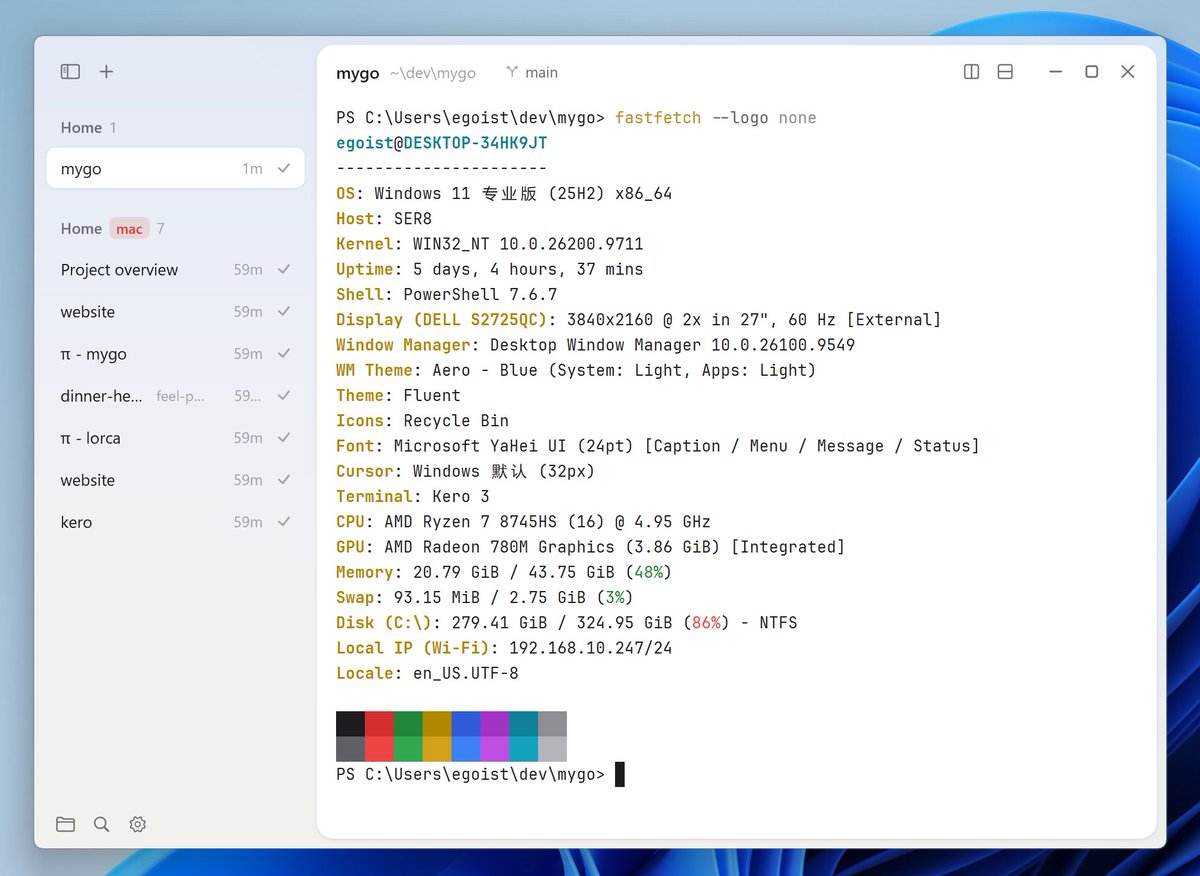Image resolution: width=1200 pixels, height=876 pixels.
Task: Click the Uptime 5 days line
Action: coord(490,269)
